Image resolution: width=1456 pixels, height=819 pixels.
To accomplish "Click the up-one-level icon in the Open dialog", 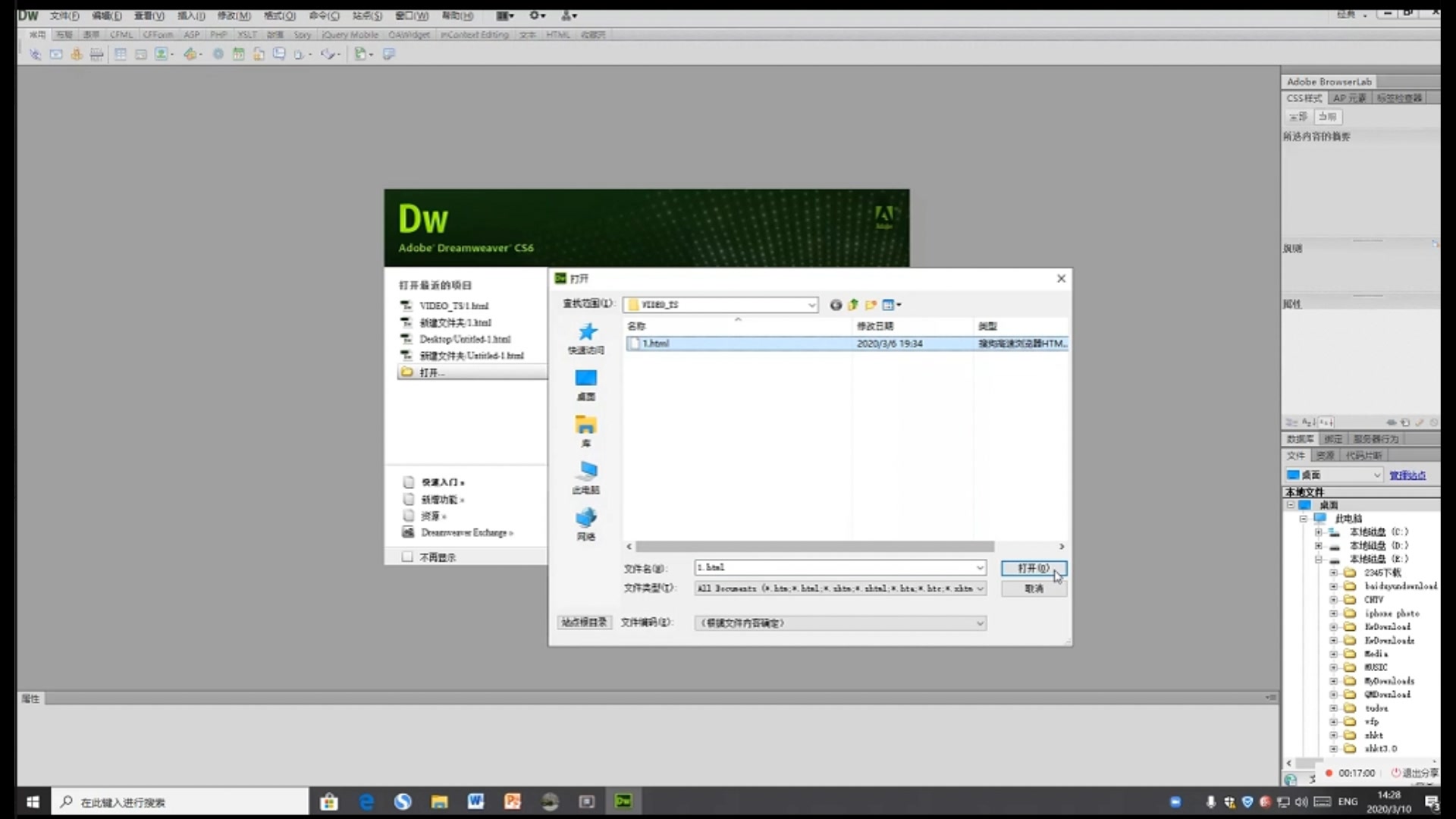I will pyautogui.click(x=852, y=305).
